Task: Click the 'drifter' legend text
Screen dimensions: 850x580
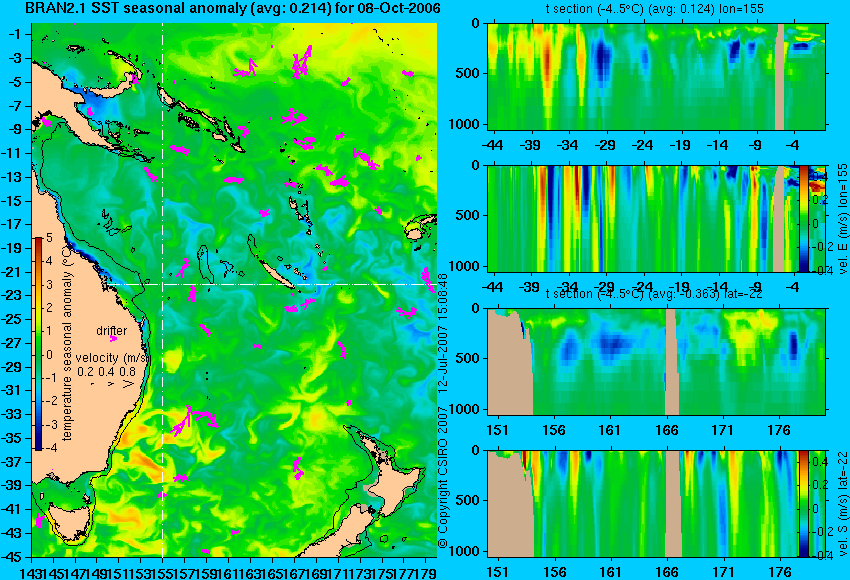Action: click(112, 331)
